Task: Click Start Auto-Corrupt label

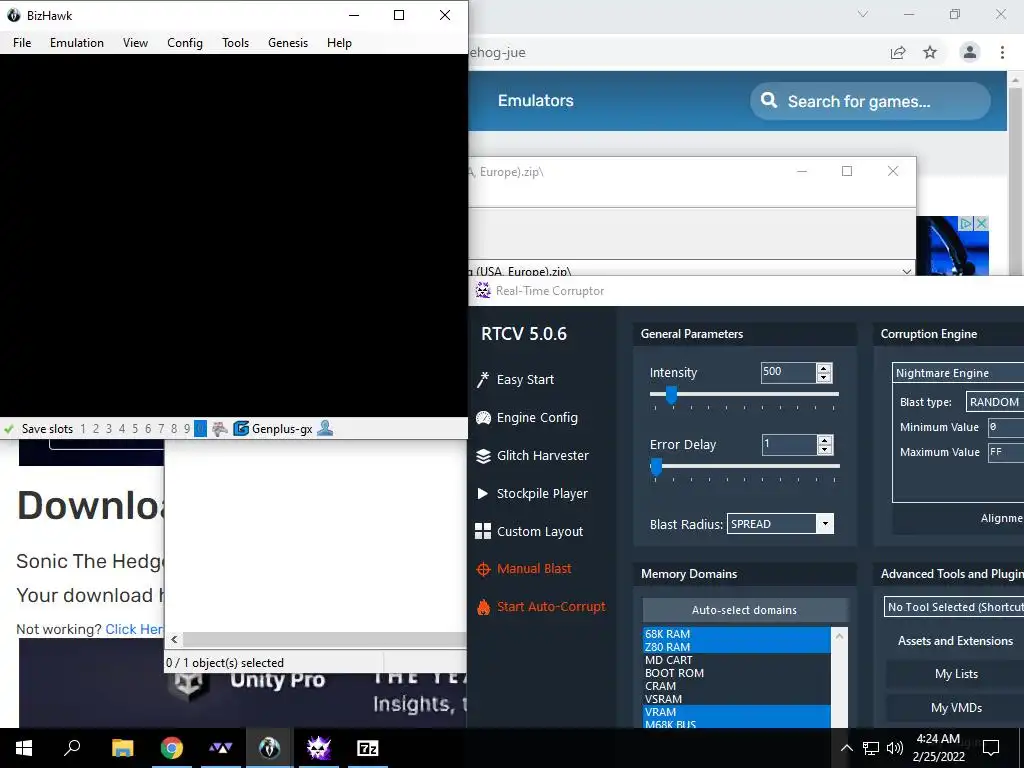Action: coord(551,607)
